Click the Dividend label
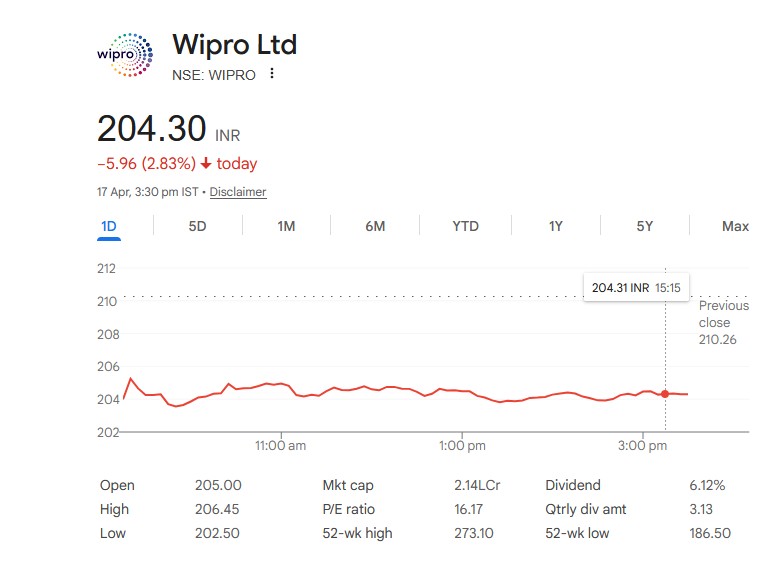 tap(573, 485)
